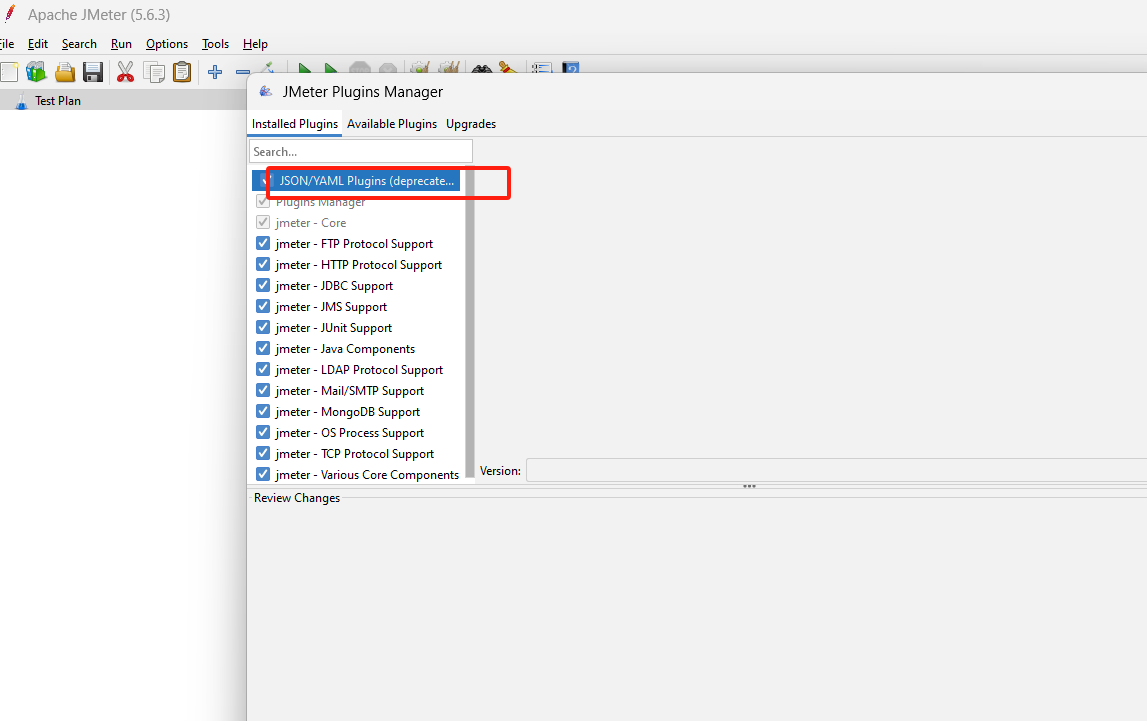Click the broom Reset Search icon
The image size is (1147, 721).
[508, 67]
